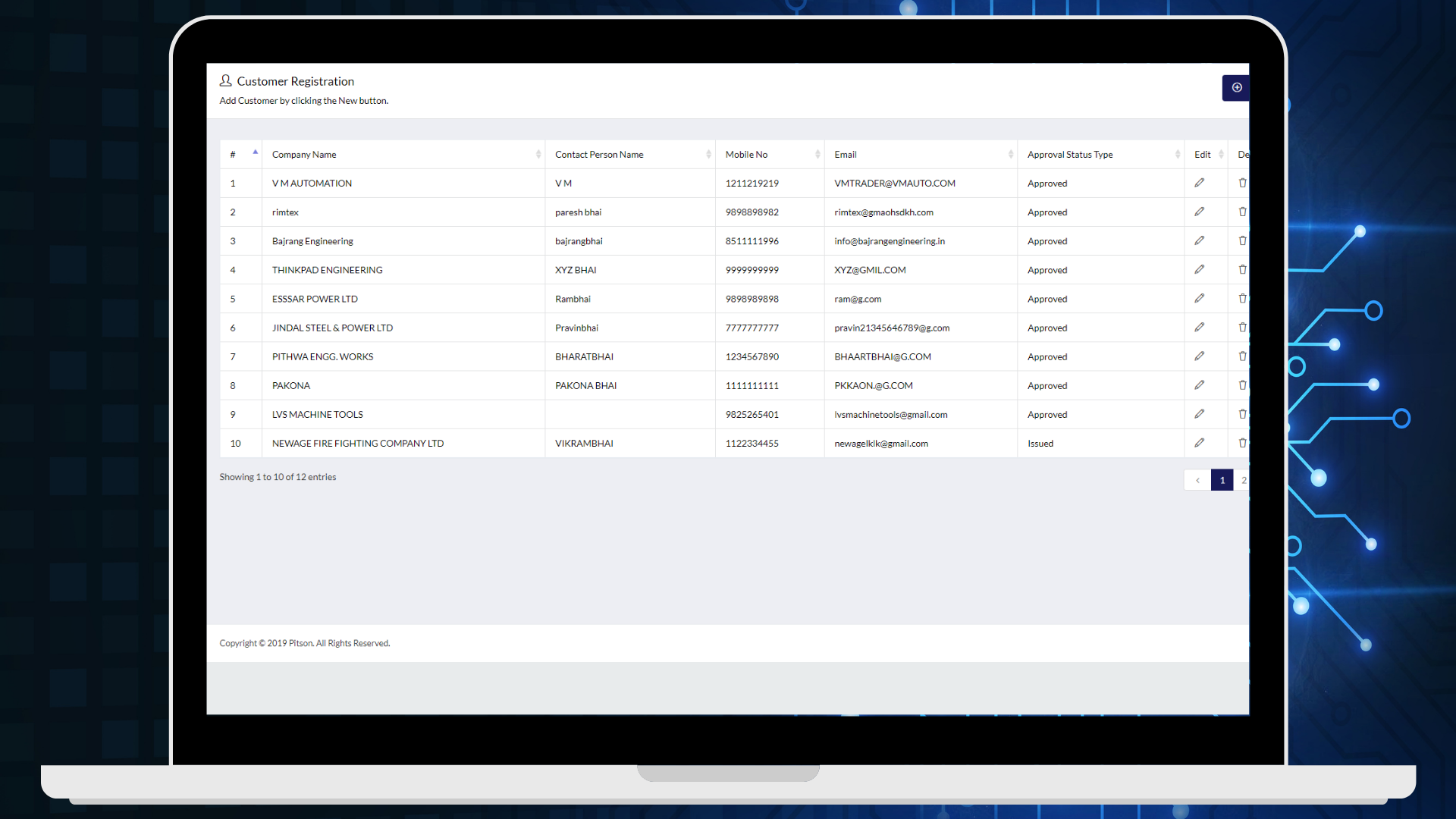Select contact name PAKONA BHAI
This screenshot has height=819, width=1456.
pos(585,386)
